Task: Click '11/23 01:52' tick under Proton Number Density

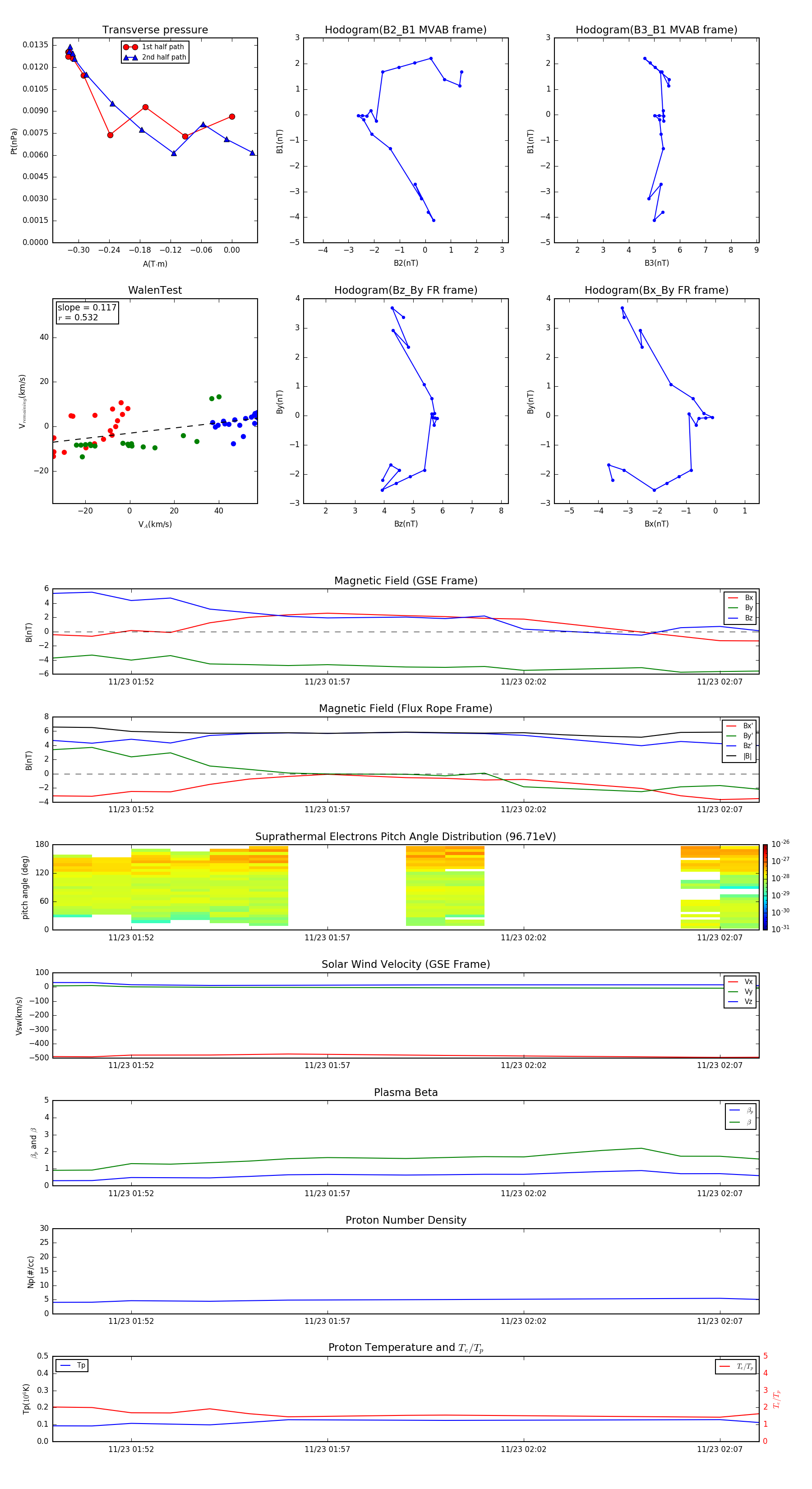Action: pos(131,1321)
